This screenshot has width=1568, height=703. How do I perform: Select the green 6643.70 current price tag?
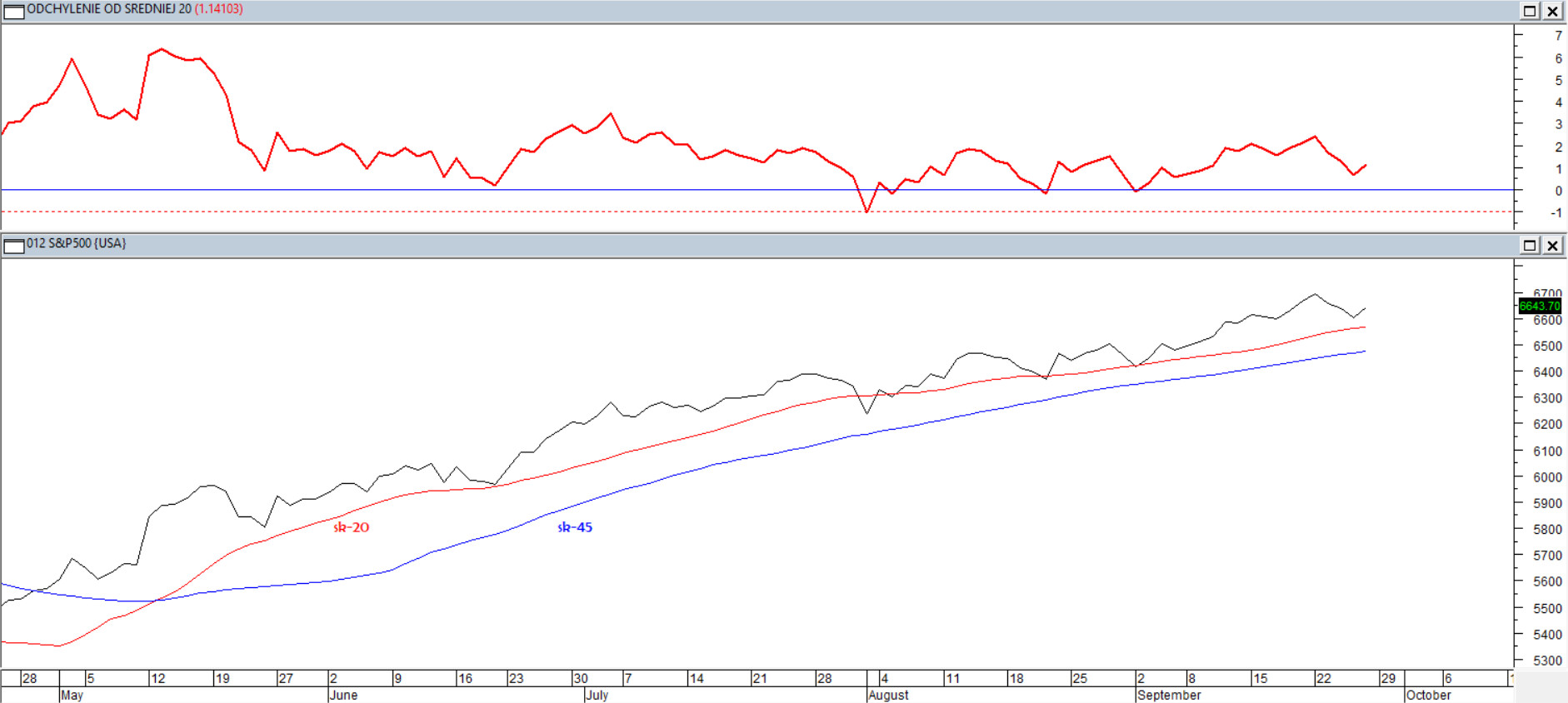1539,306
